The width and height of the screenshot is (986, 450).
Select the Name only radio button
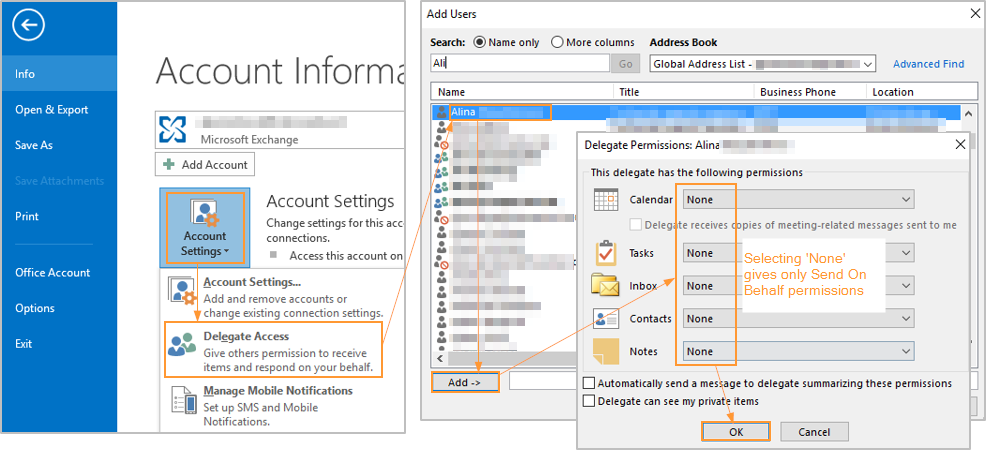coord(480,43)
